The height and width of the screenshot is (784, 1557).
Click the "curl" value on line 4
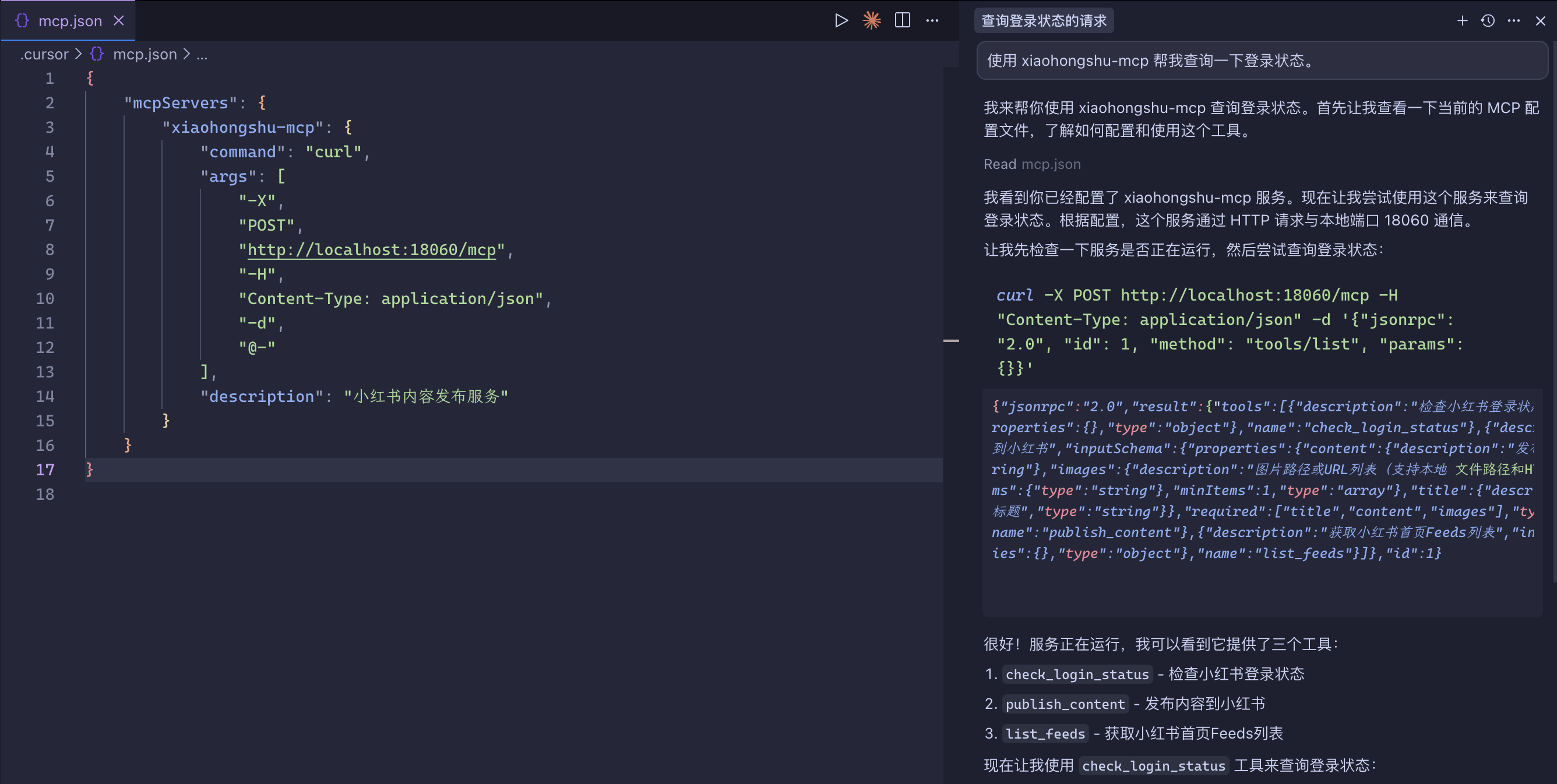click(x=334, y=151)
